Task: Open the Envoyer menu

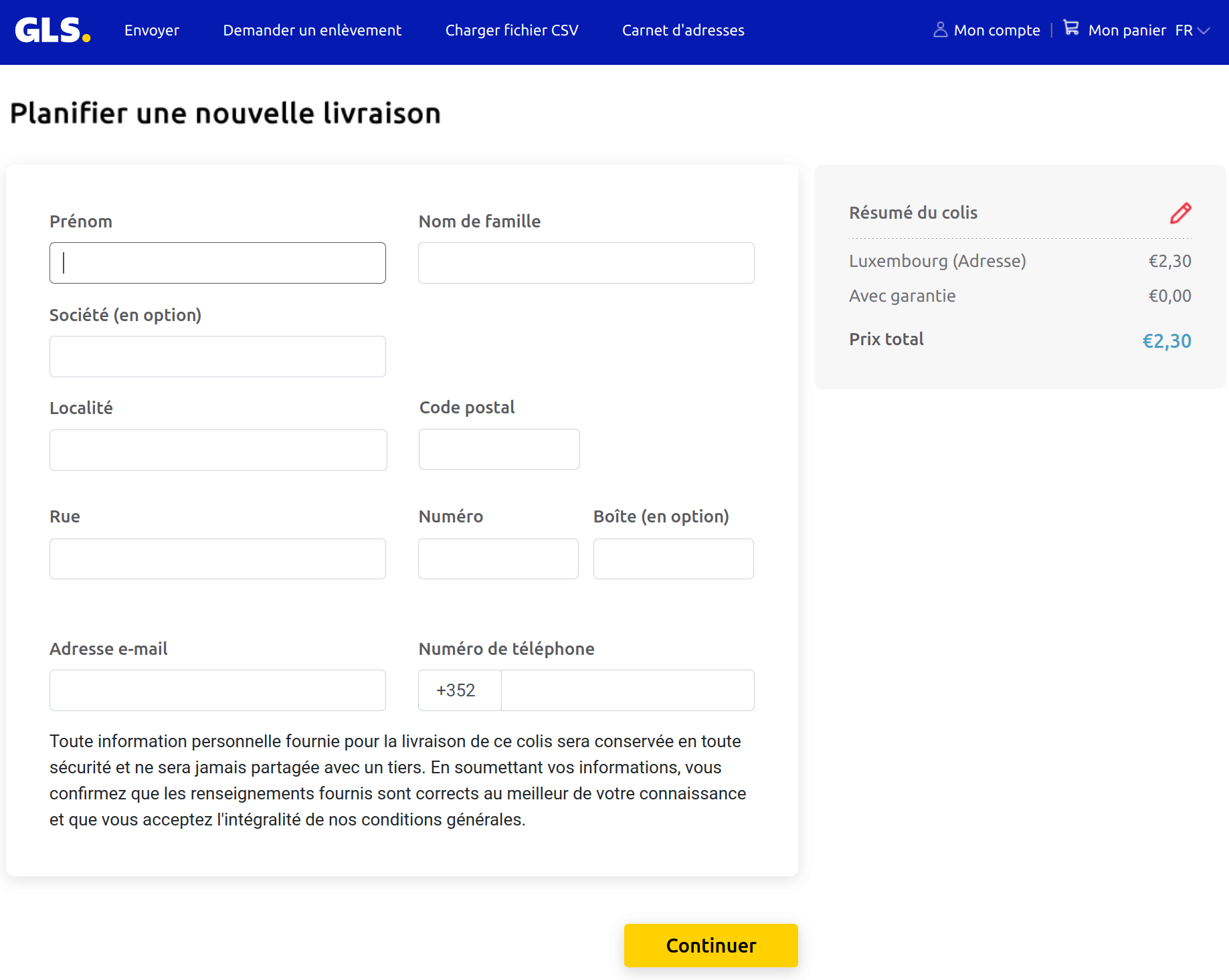Action: pyautogui.click(x=152, y=31)
